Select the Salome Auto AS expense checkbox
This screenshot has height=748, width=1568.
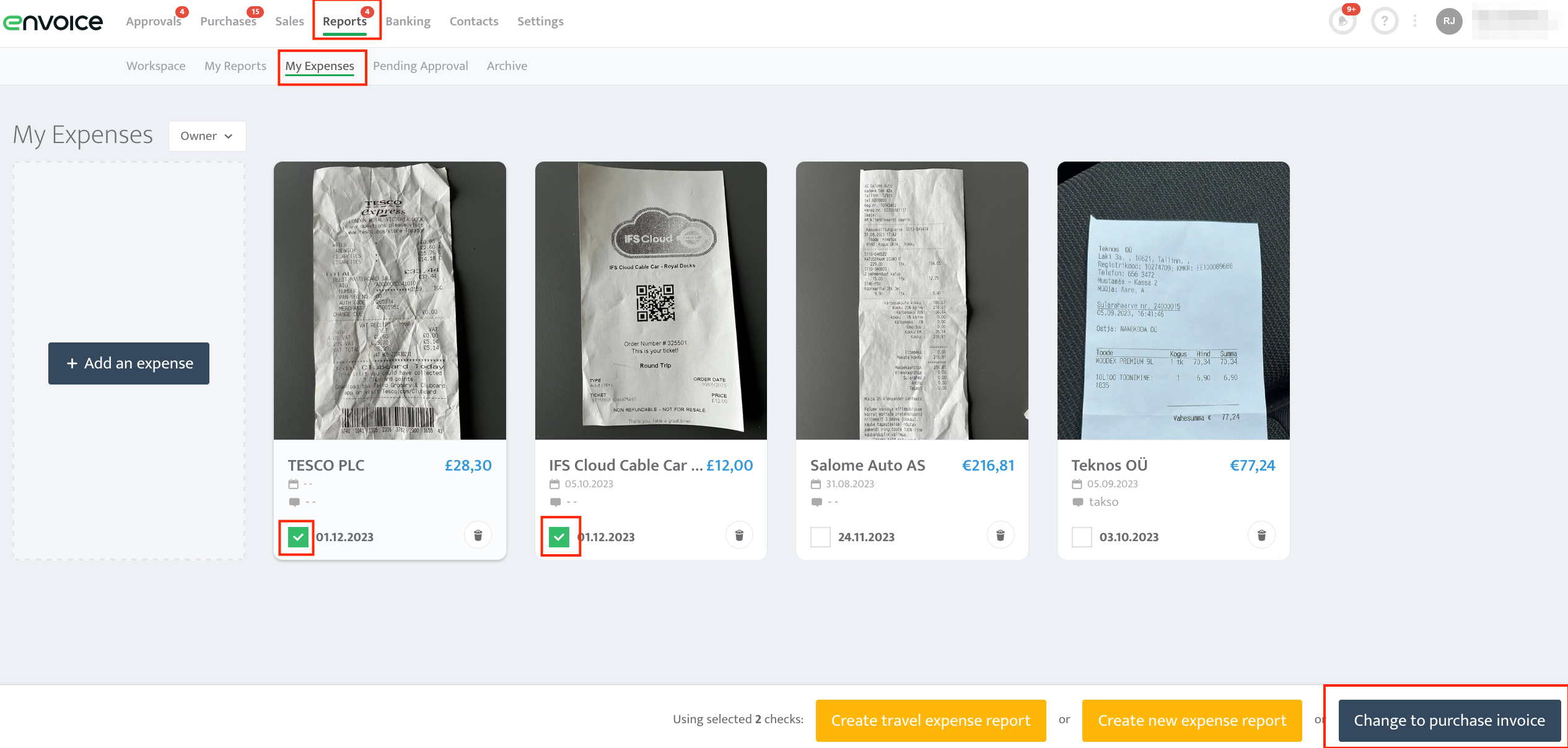click(820, 537)
